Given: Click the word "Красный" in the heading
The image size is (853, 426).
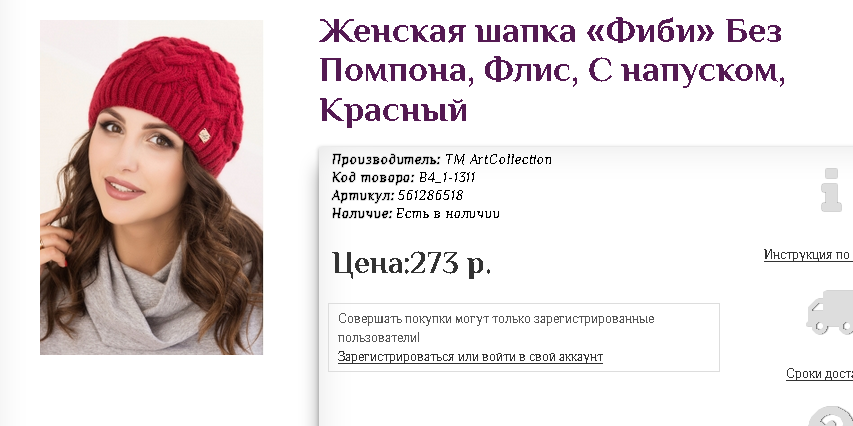Looking at the screenshot, I should (x=393, y=110).
